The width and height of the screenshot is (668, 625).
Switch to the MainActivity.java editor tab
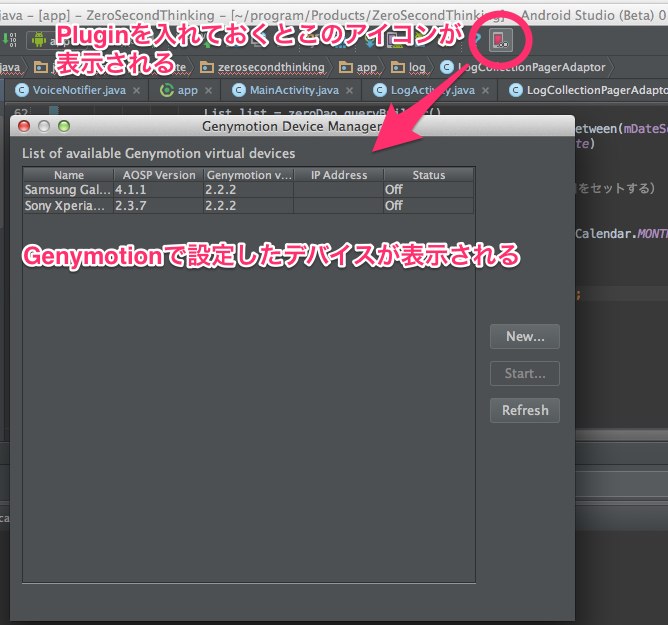coord(286,90)
